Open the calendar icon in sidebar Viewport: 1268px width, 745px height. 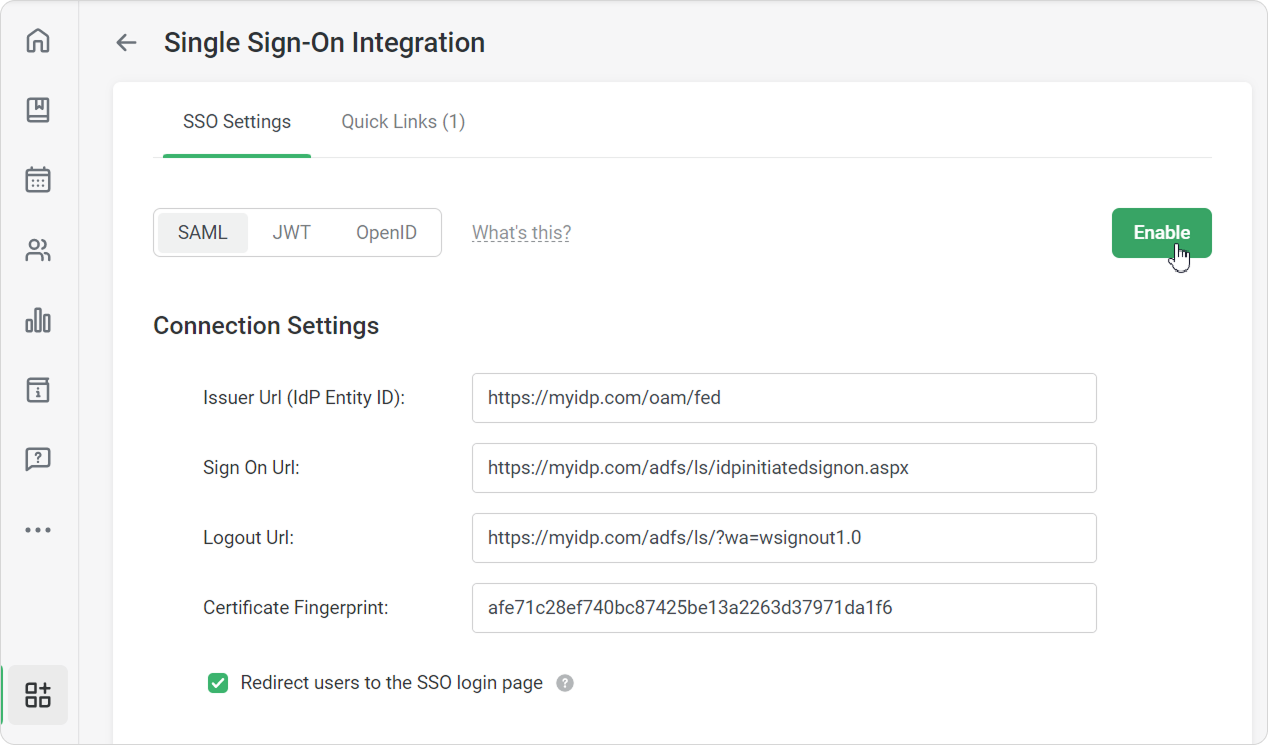[x=38, y=180]
